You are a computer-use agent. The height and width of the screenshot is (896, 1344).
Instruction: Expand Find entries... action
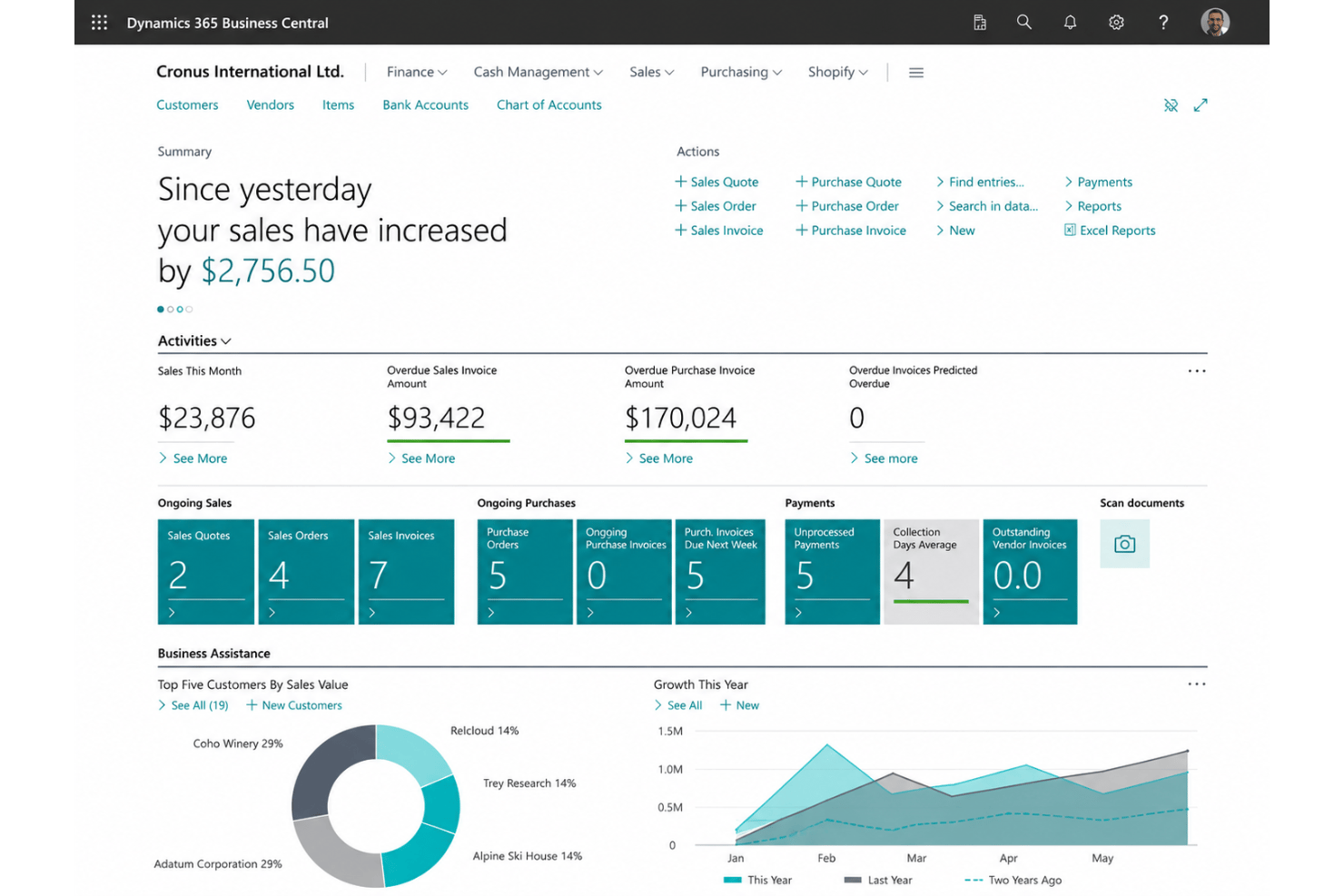(x=980, y=182)
